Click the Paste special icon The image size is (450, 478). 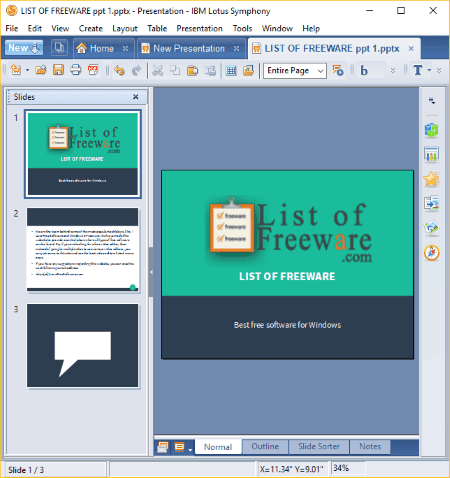click(210, 70)
